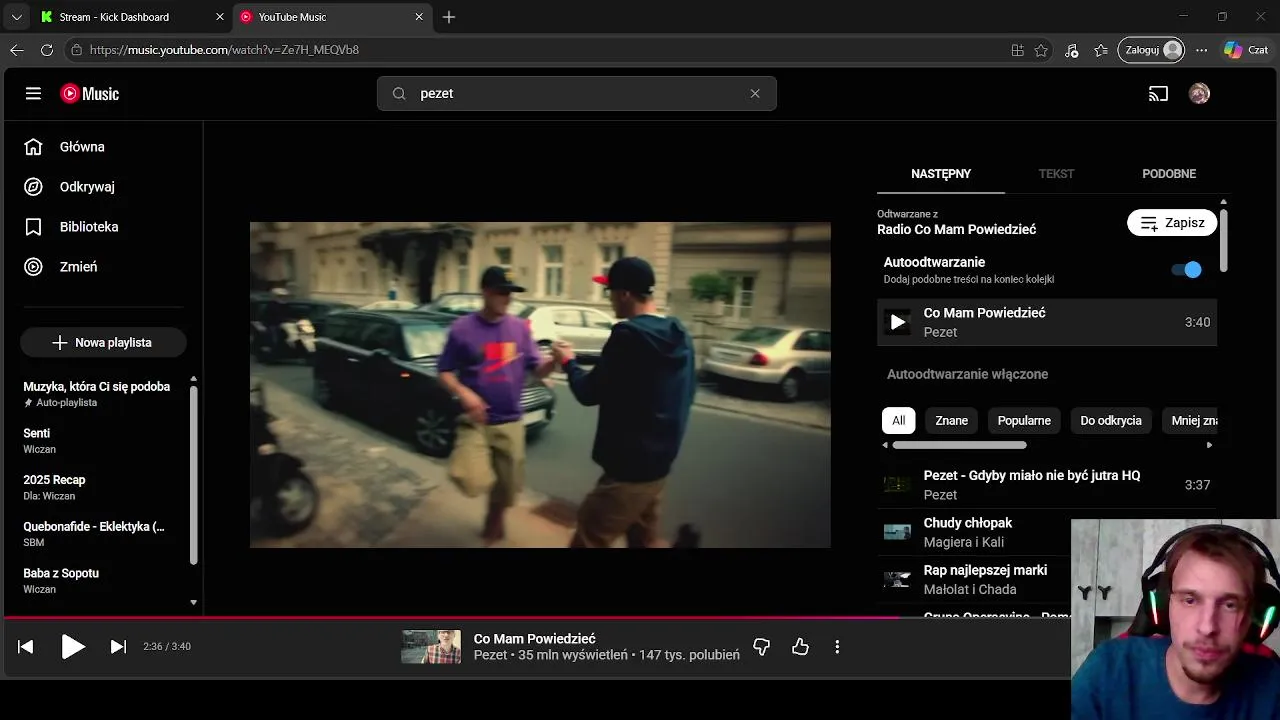Open the hamburger guide menu

point(33,93)
